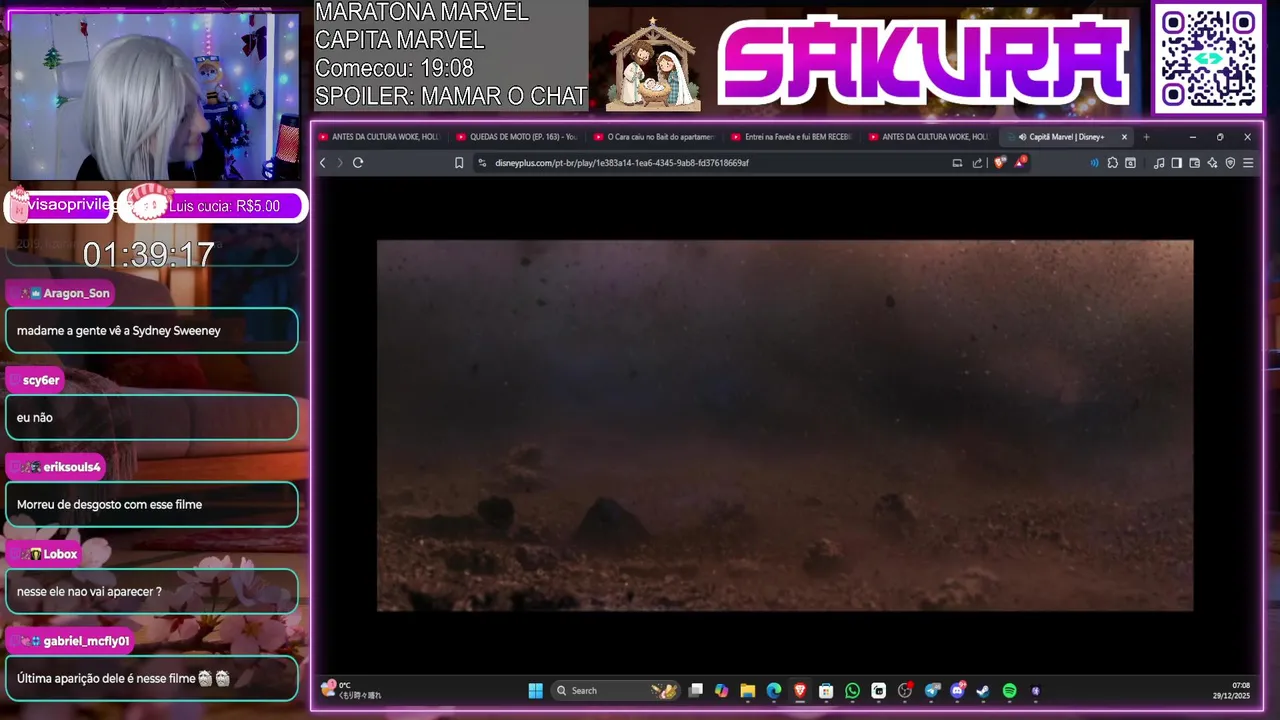Click the Disney+ video player area
This screenshot has width=1280, height=720.
(x=785, y=425)
